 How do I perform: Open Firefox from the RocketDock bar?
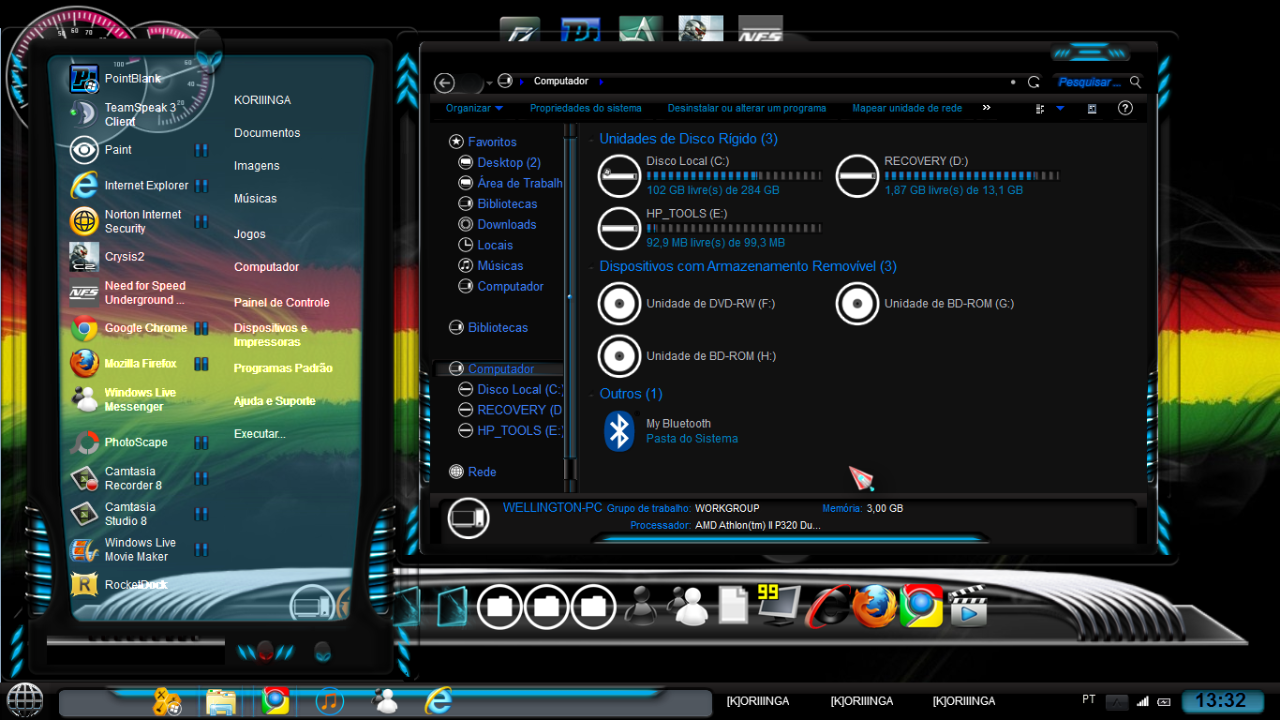coord(873,606)
